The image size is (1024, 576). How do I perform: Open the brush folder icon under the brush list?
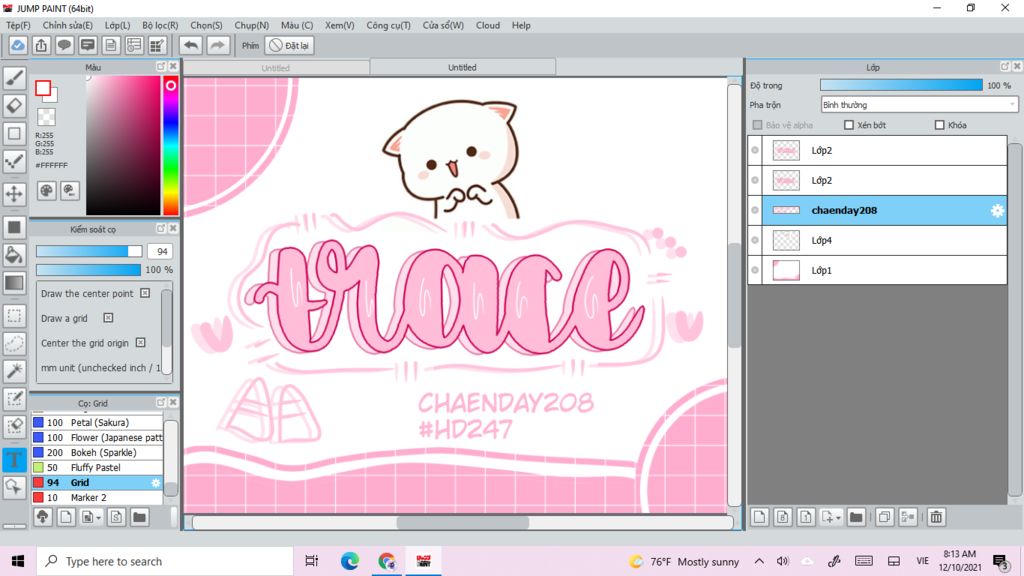point(139,517)
